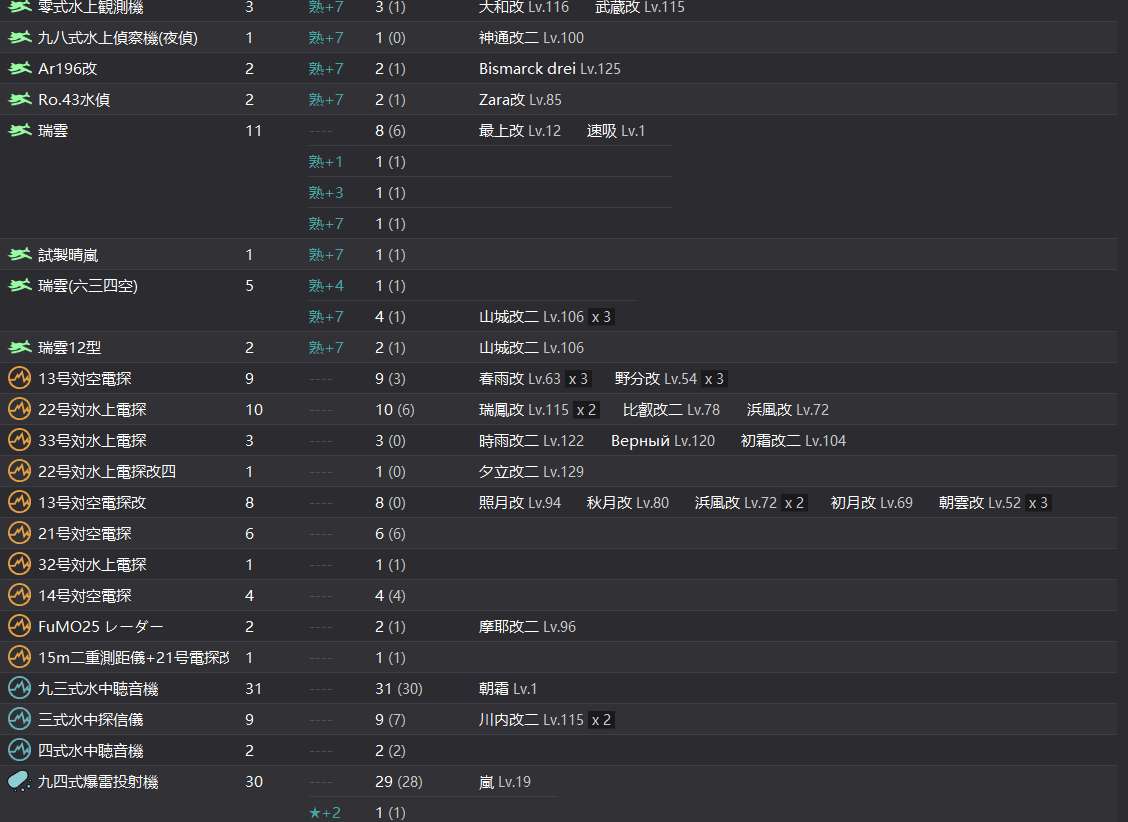Click ship 野分改 Lv.54

click(x=656, y=378)
